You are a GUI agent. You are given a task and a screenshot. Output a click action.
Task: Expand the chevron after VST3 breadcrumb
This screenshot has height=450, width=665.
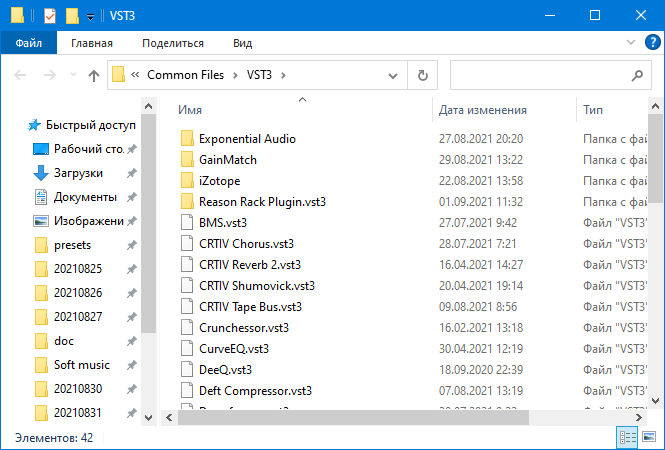pyautogui.click(x=283, y=75)
